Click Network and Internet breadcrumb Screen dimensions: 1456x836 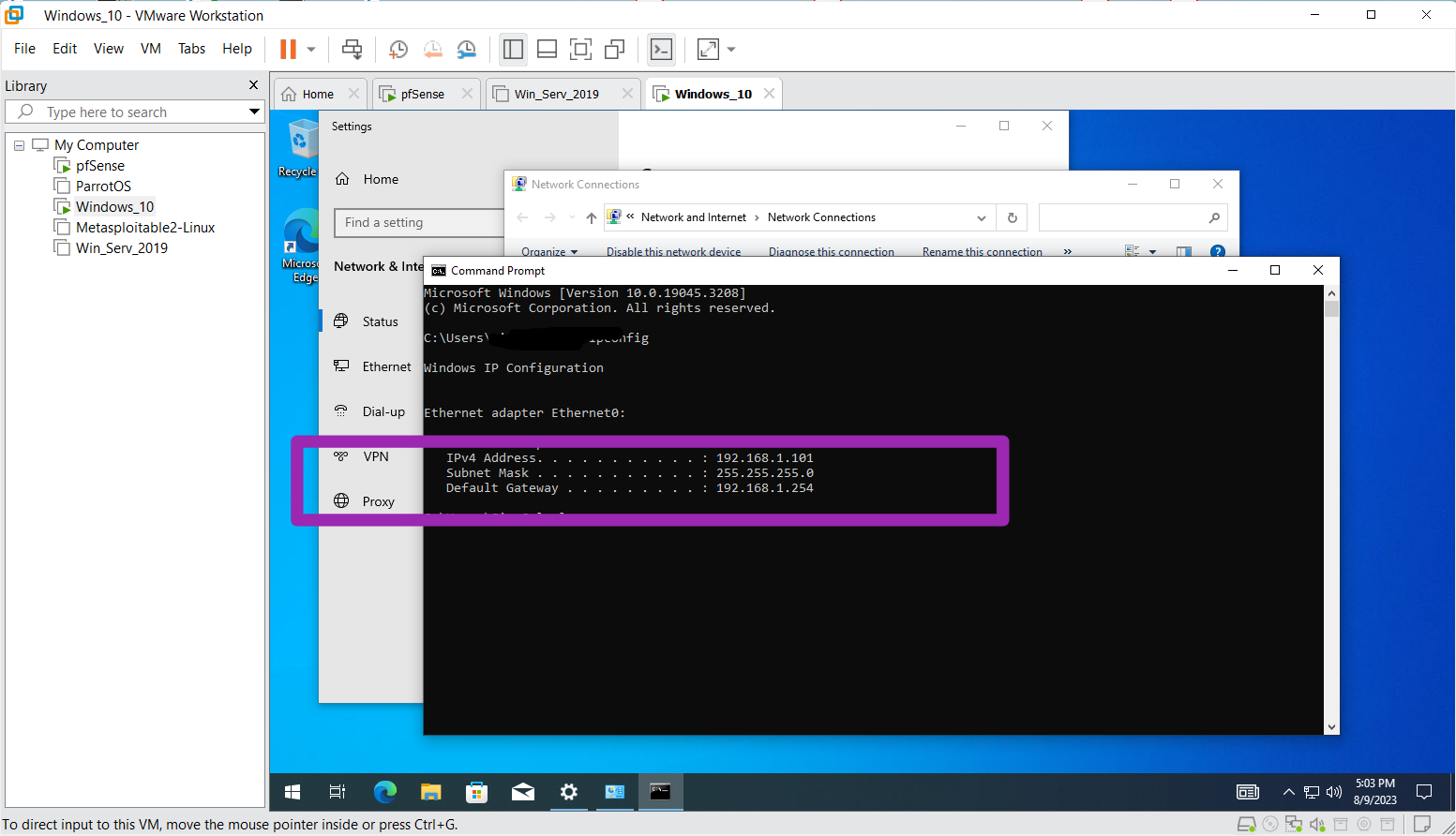tap(694, 217)
